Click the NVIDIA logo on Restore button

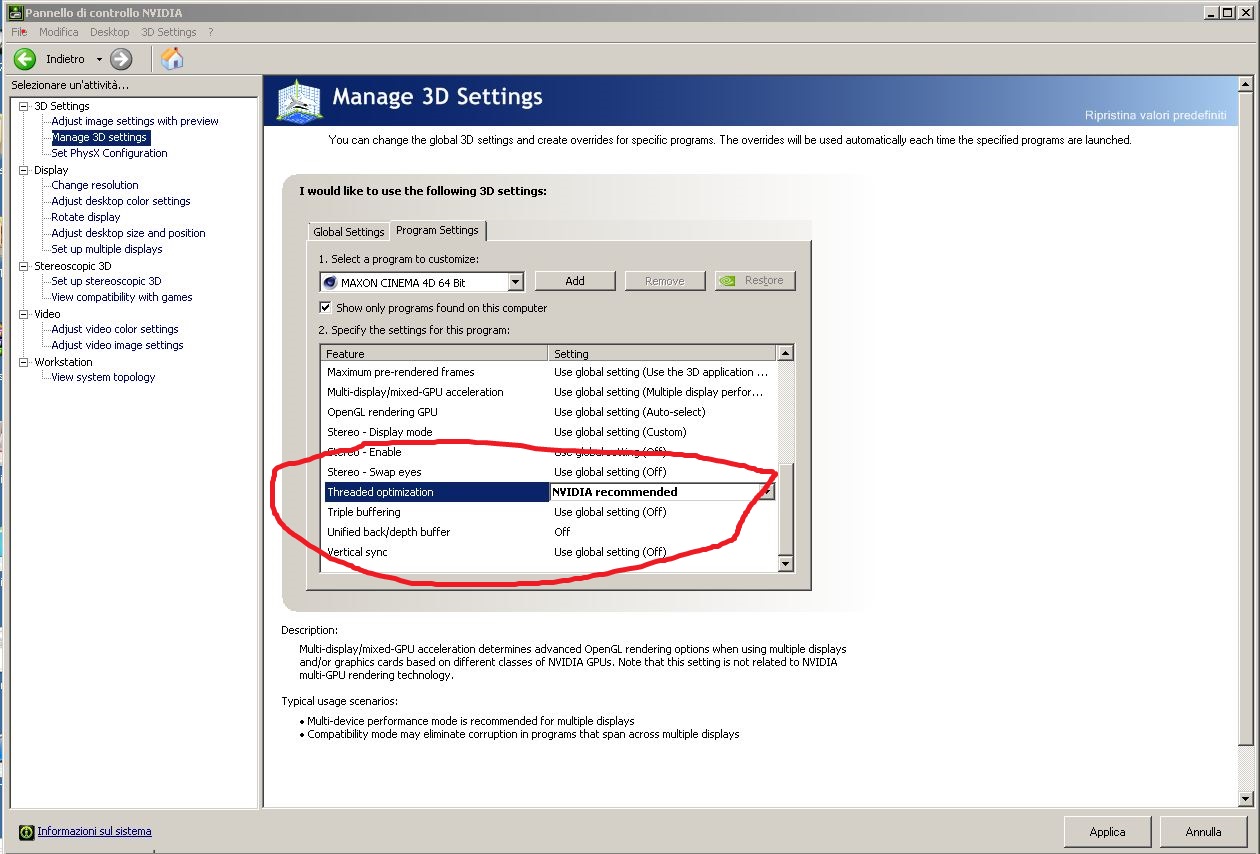tap(729, 281)
